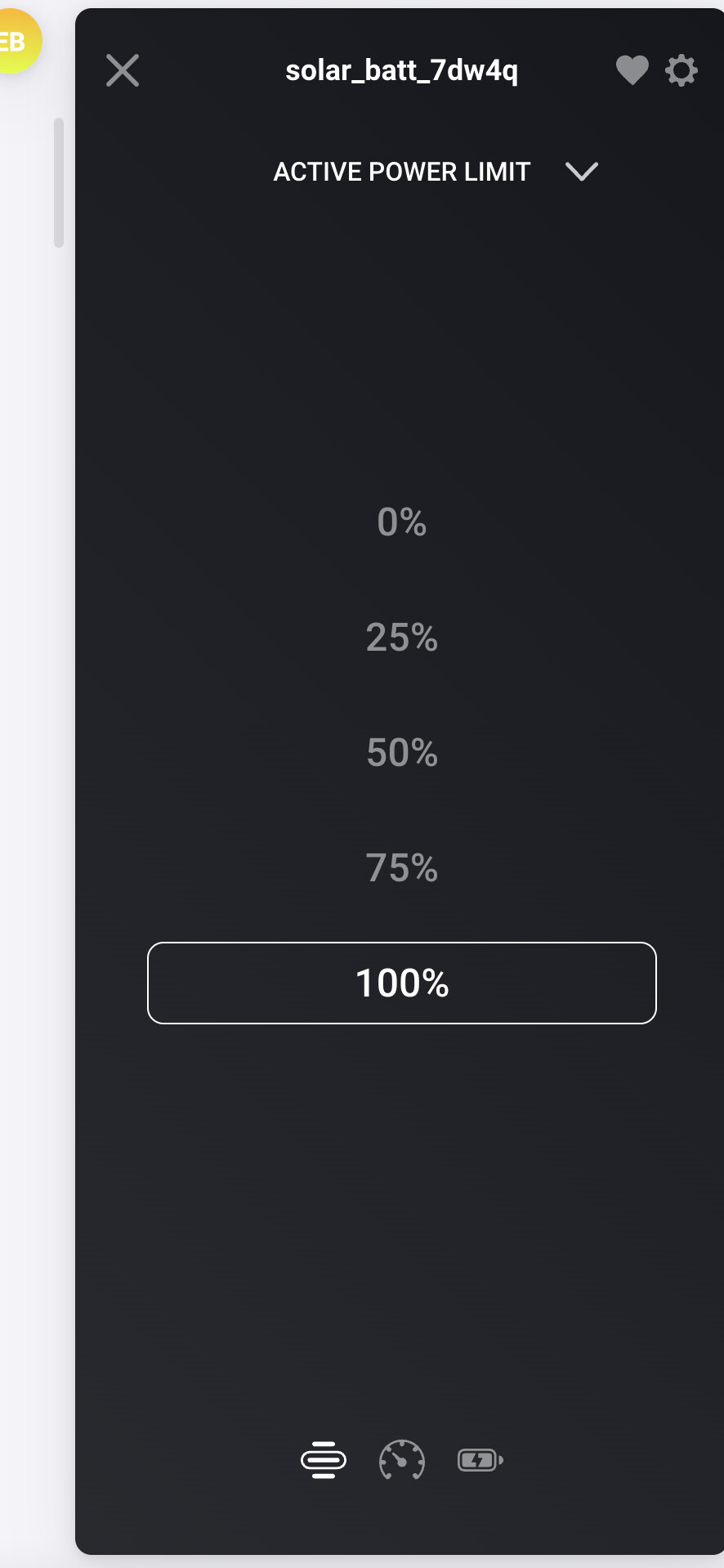The height and width of the screenshot is (1568, 724).
Task: Click the selected 100% option box
Action: [x=401, y=983]
